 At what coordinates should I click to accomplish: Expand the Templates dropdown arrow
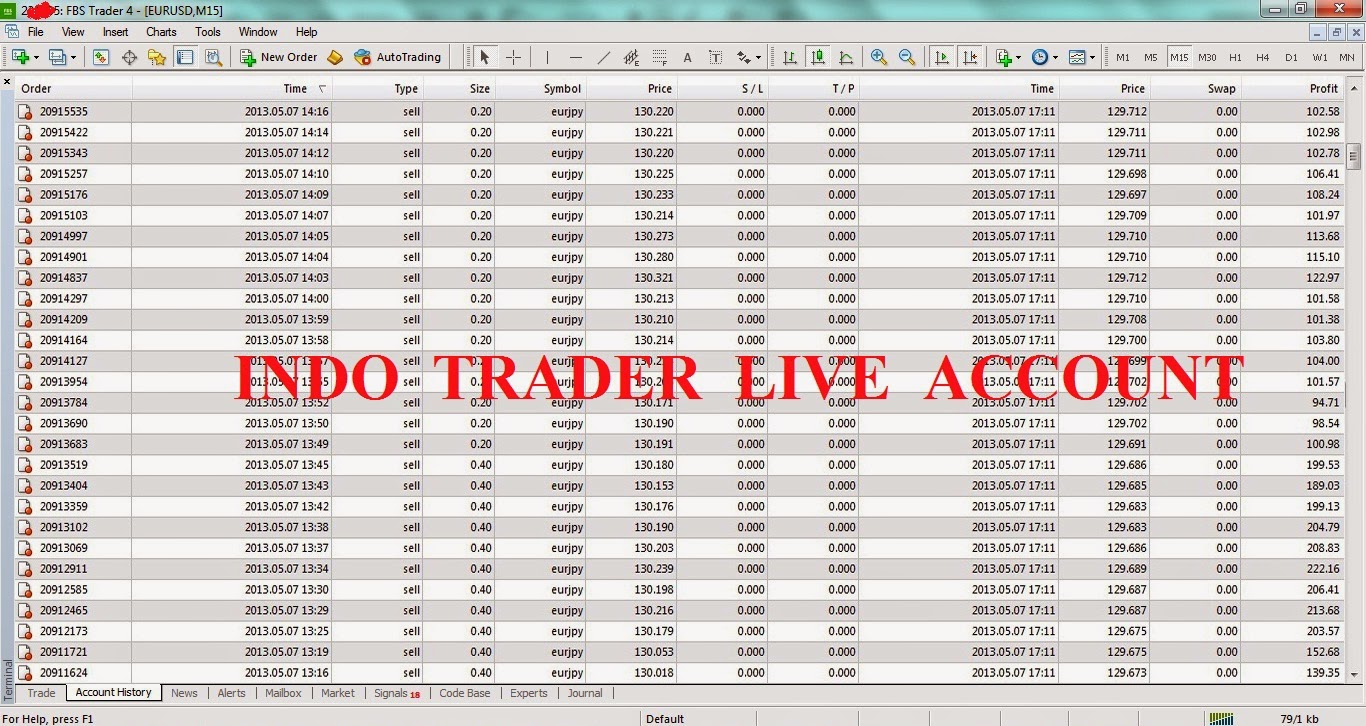[1093, 58]
